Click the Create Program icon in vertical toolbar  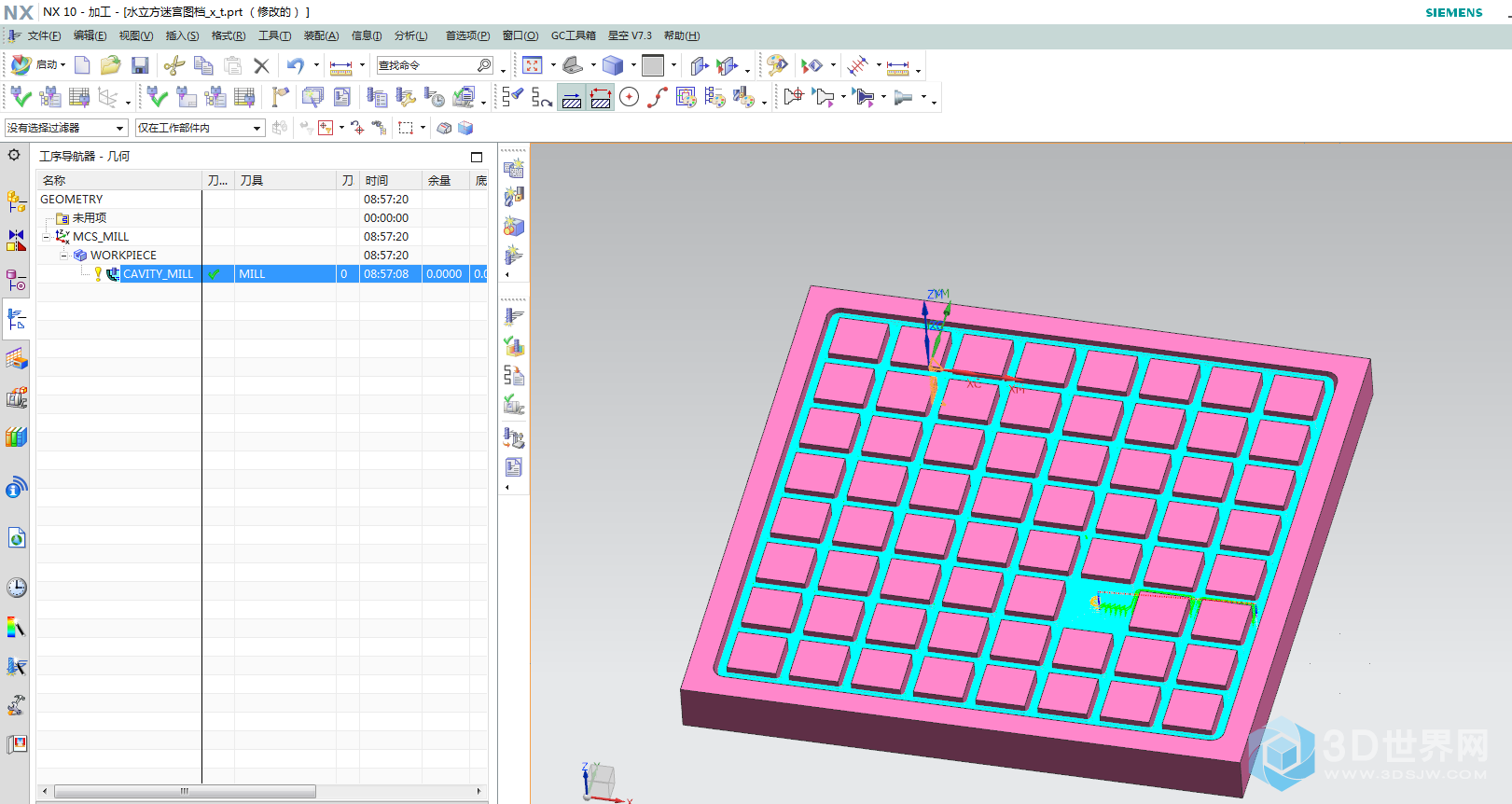coord(513,169)
